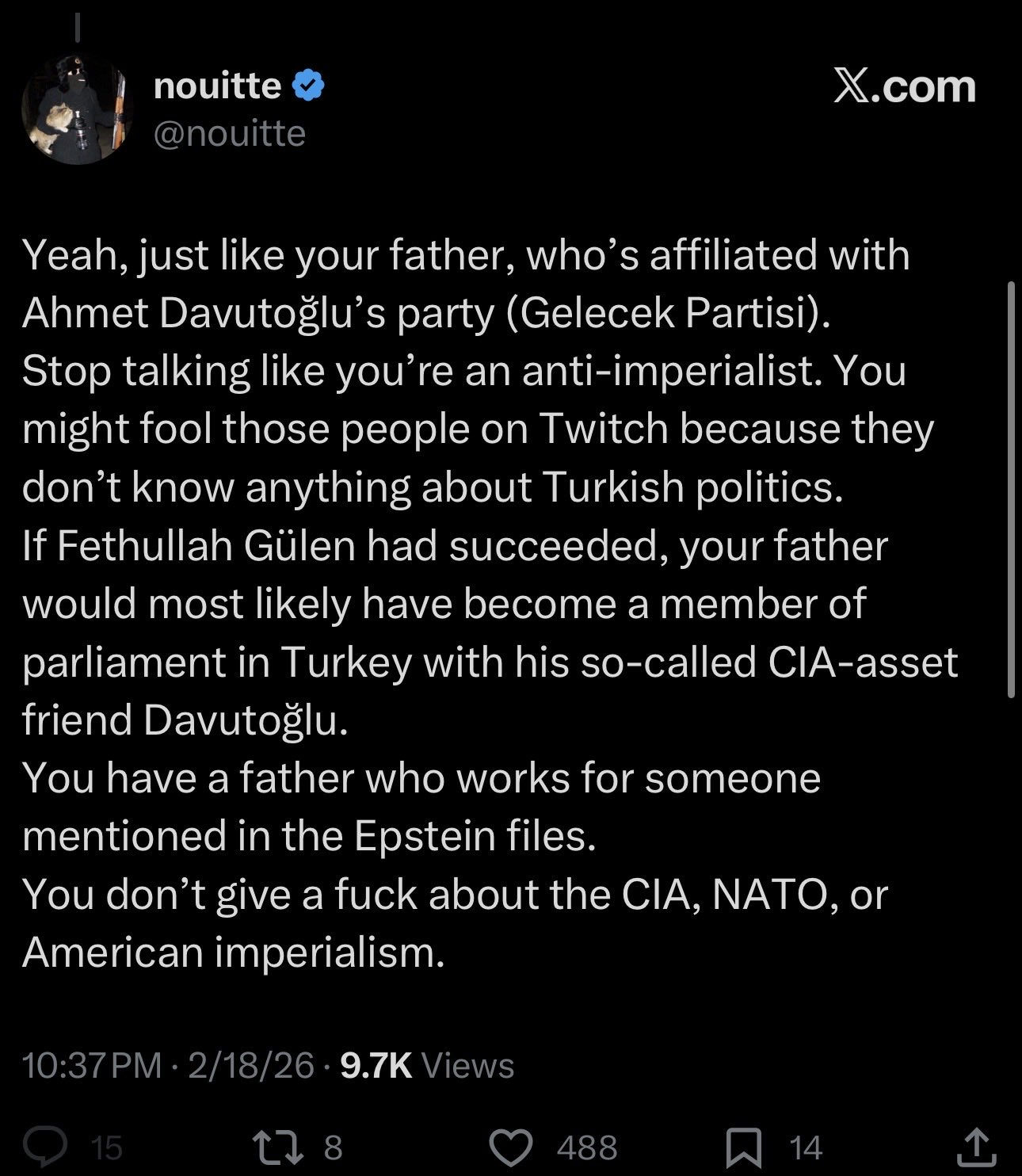Click the X.com logo watermark
Viewport: 1022px width, 1176px height.
[904, 86]
